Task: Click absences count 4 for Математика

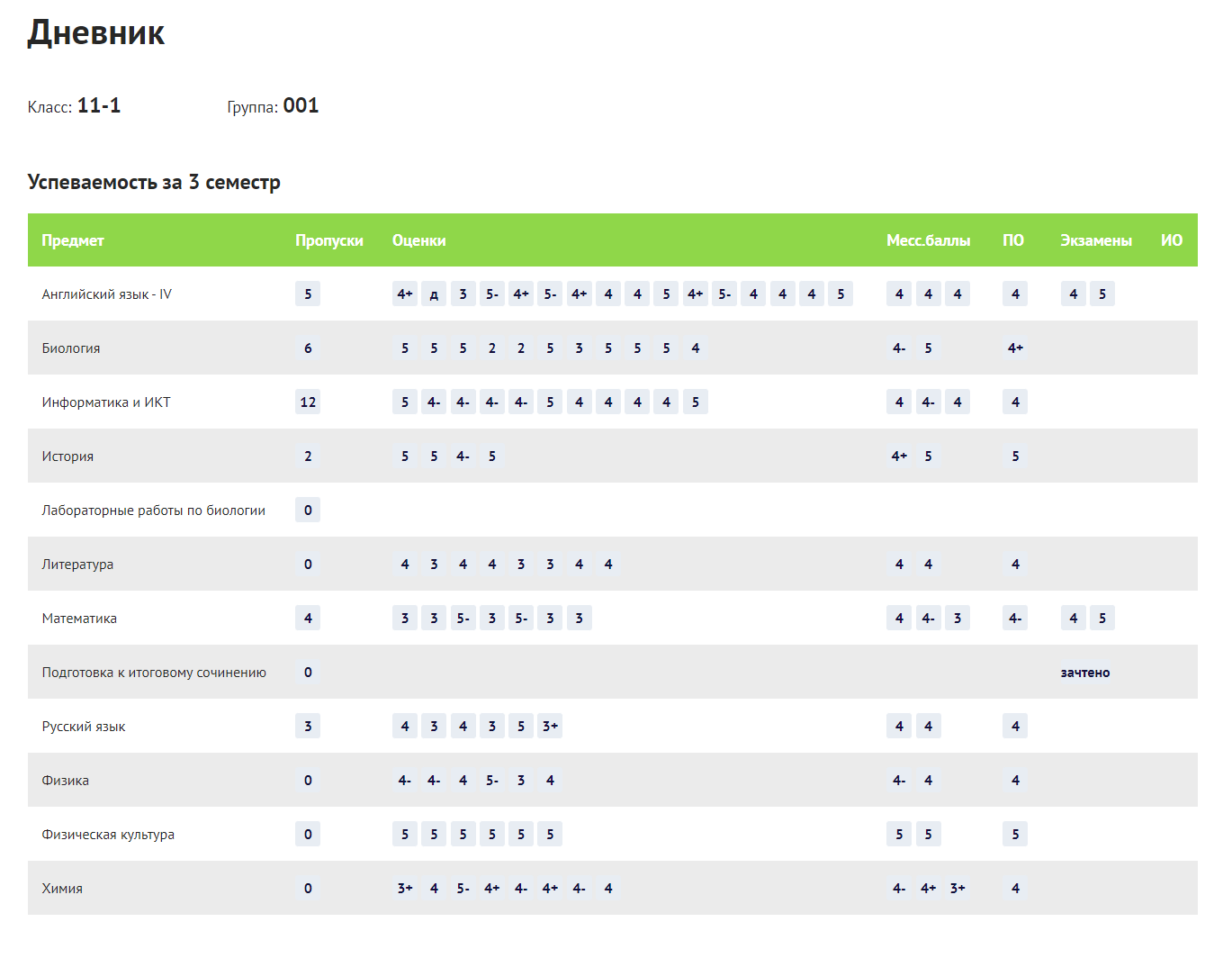Action: point(308,619)
